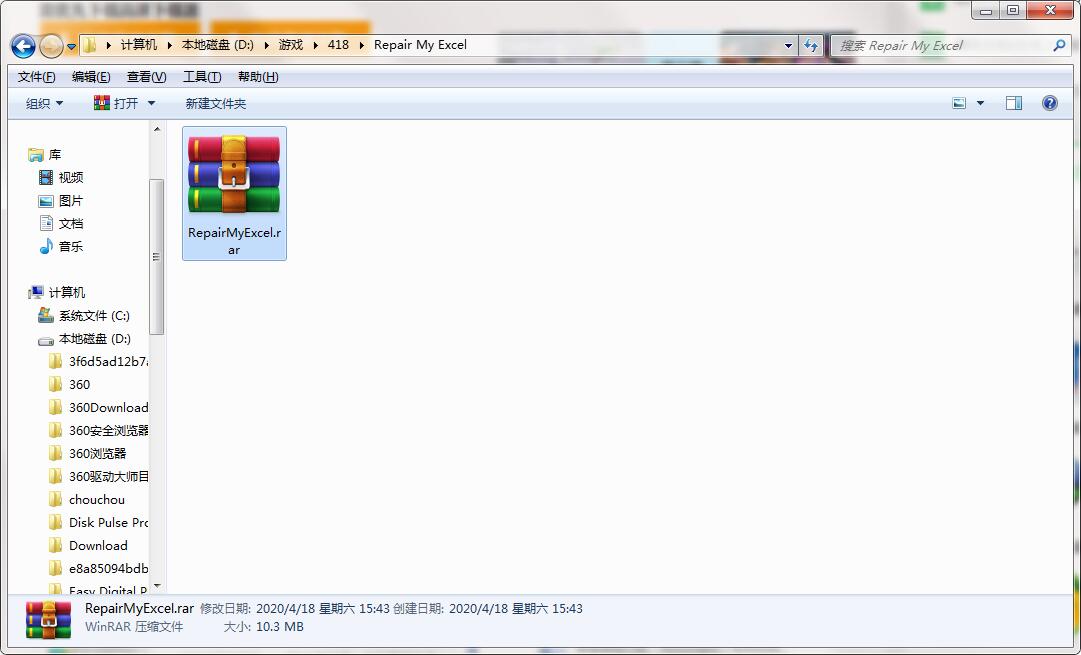Open 帮助(H) menu
1081x655 pixels.
click(x=258, y=77)
